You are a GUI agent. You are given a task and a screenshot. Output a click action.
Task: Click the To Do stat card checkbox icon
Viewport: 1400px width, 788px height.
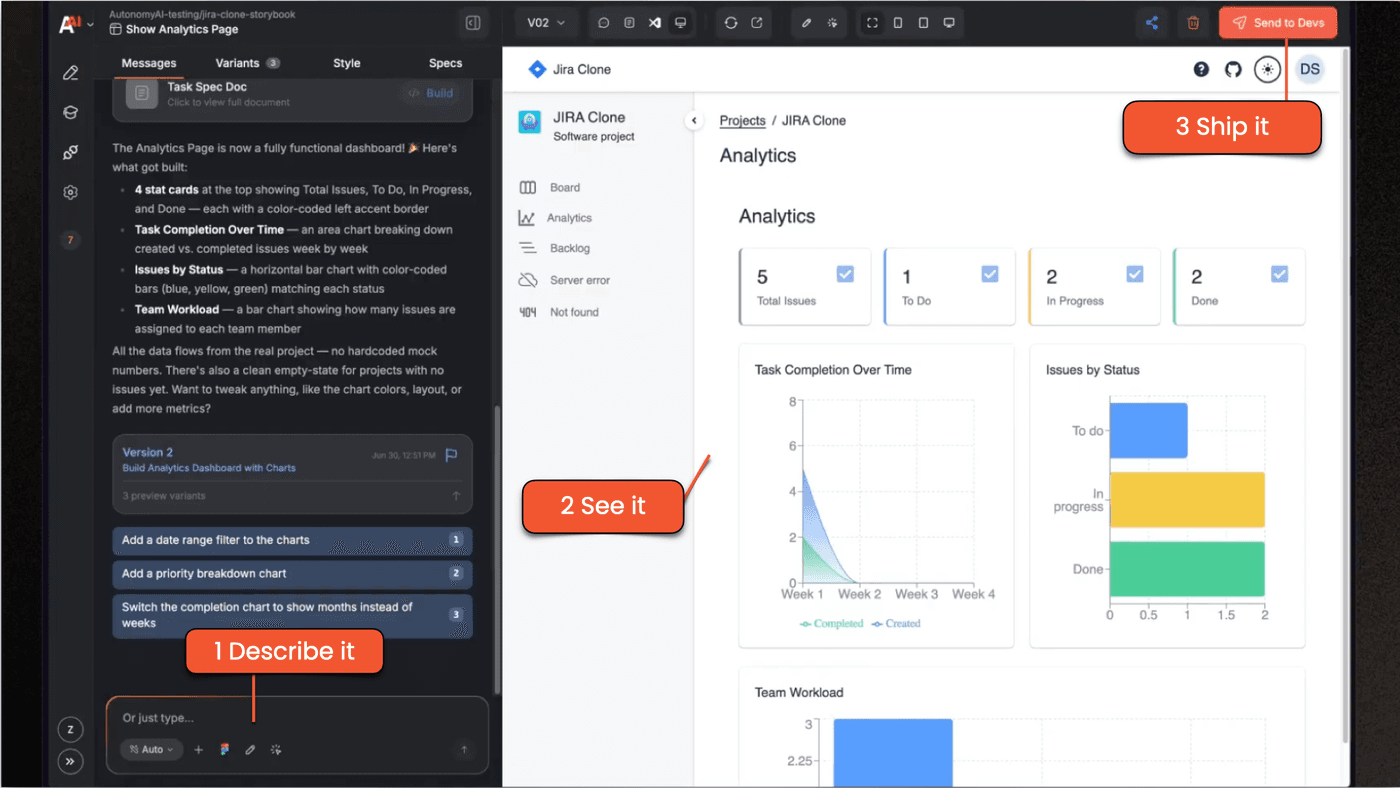(x=990, y=274)
